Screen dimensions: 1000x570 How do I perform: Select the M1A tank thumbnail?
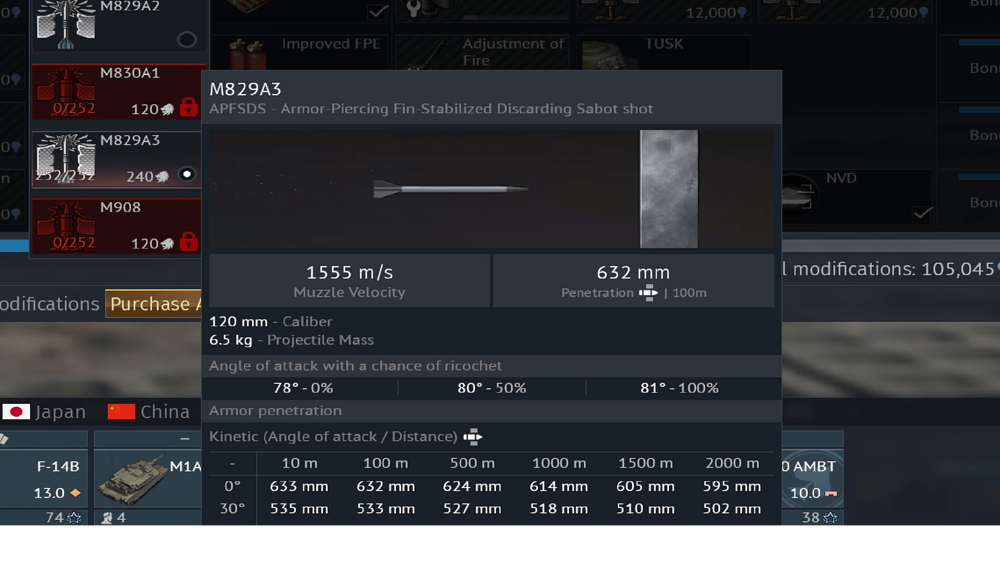[x=133, y=479]
